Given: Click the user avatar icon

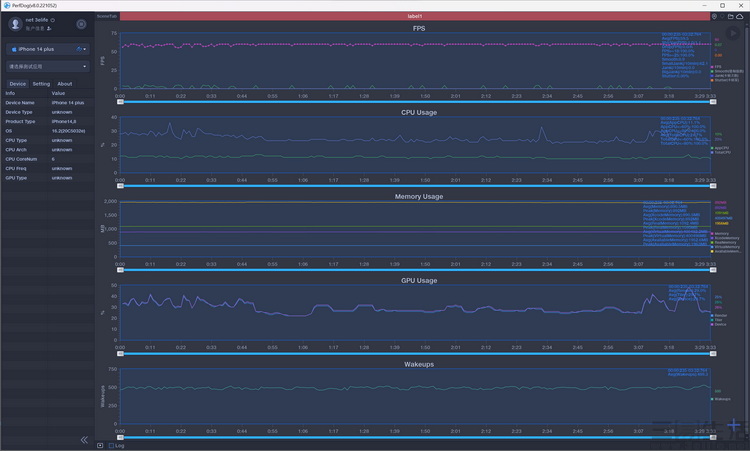Looking at the screenshot, I should [x=15, y=24].
